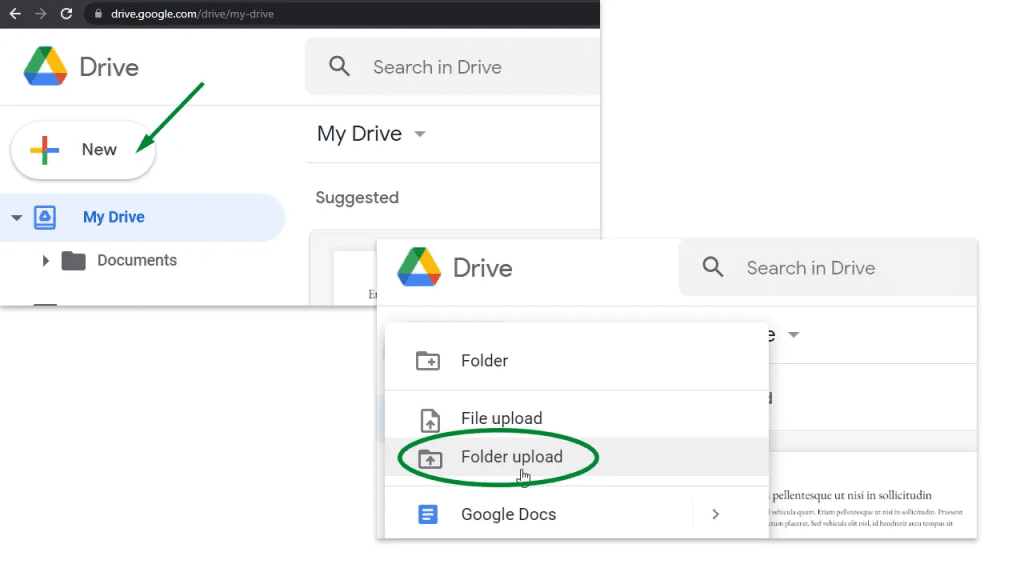1024x576 pixels.
Task: Click the browser back arrow
Action: click(15, 14)
